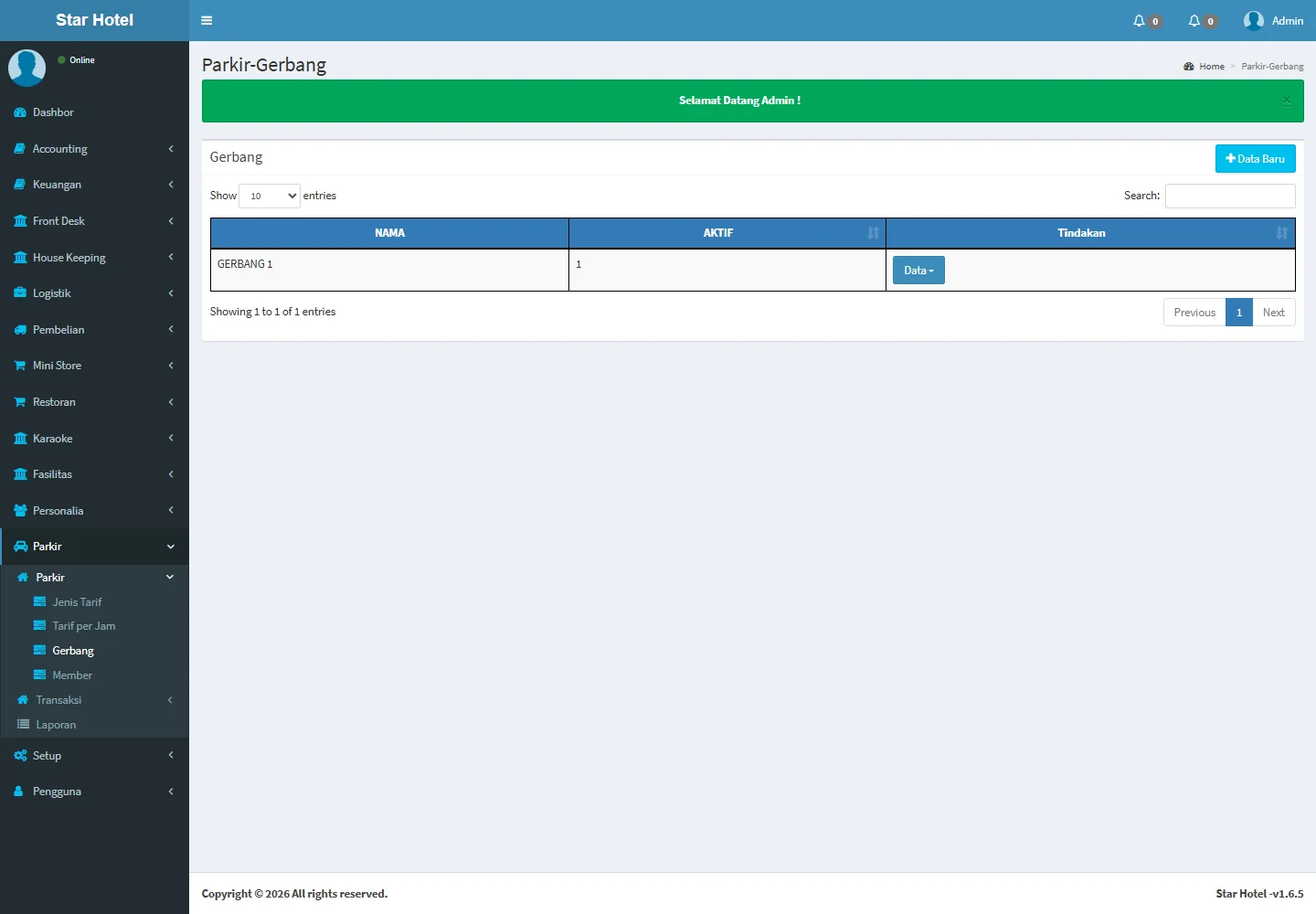
Task: Click the Next pagination button
Action: (x=1273, y=313)
